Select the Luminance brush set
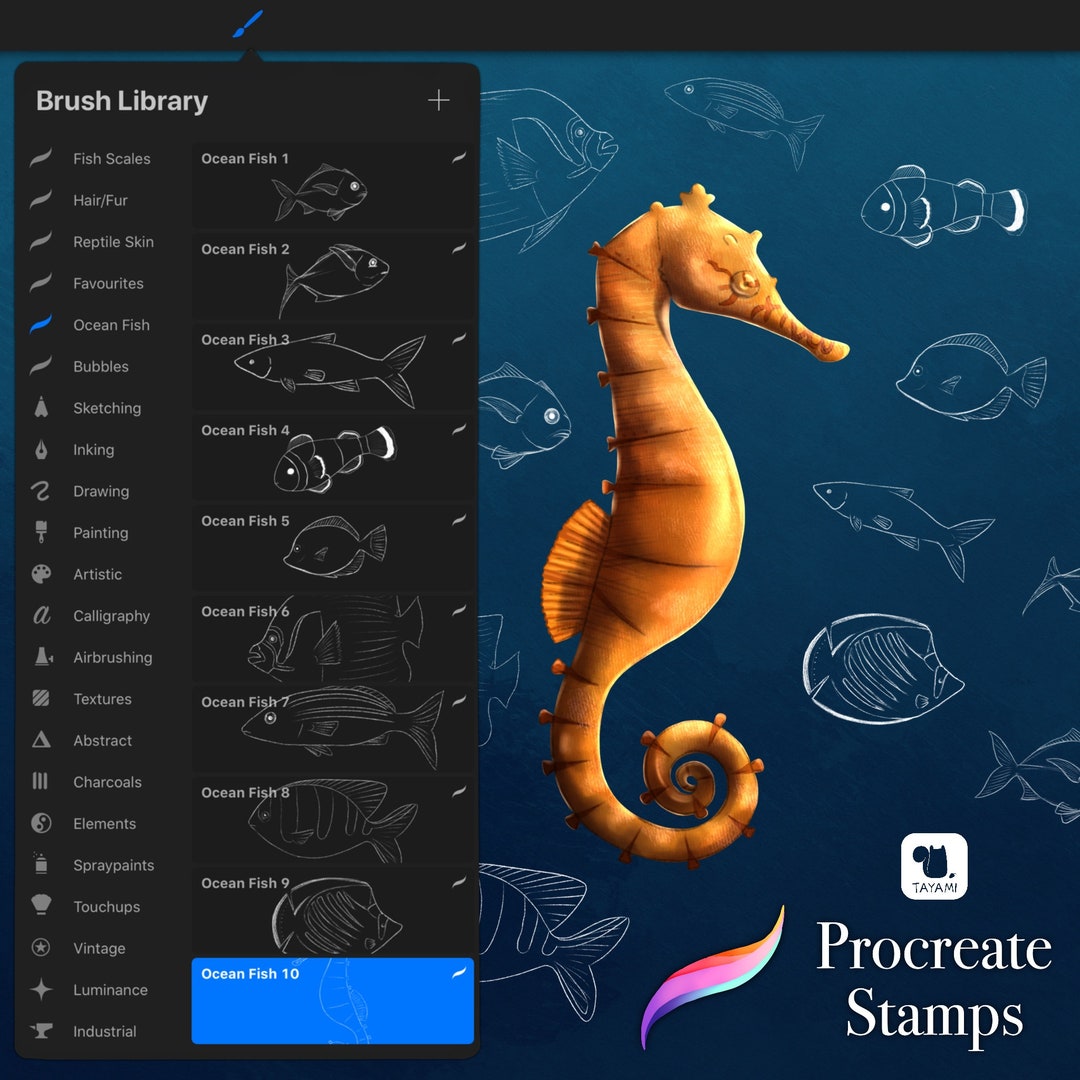The width and height of the screenshot is (1080, 1080). 110,990
